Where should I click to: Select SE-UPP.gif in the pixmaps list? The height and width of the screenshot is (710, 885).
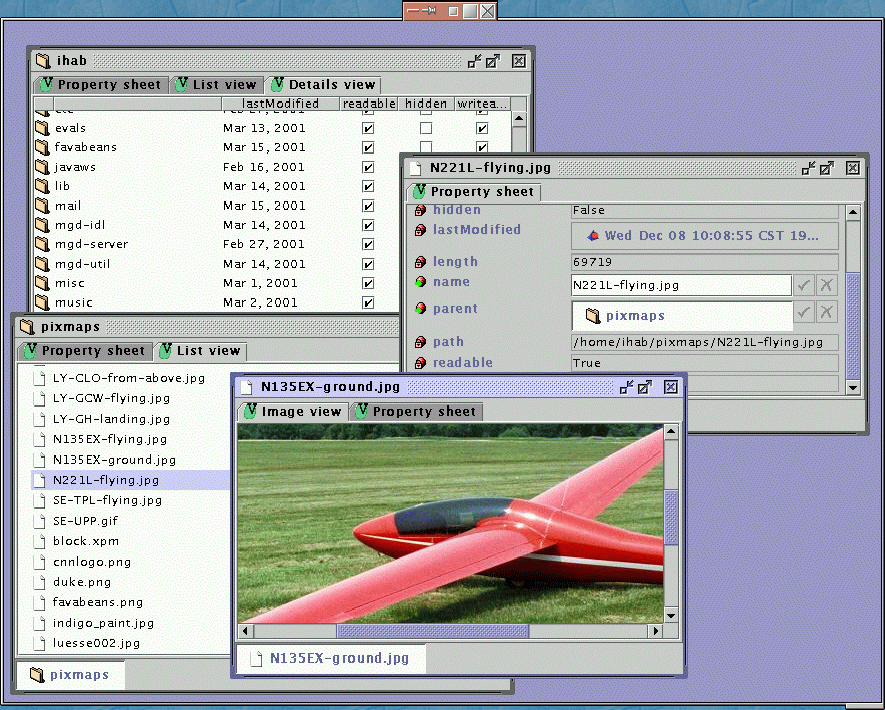pos(85,521)
